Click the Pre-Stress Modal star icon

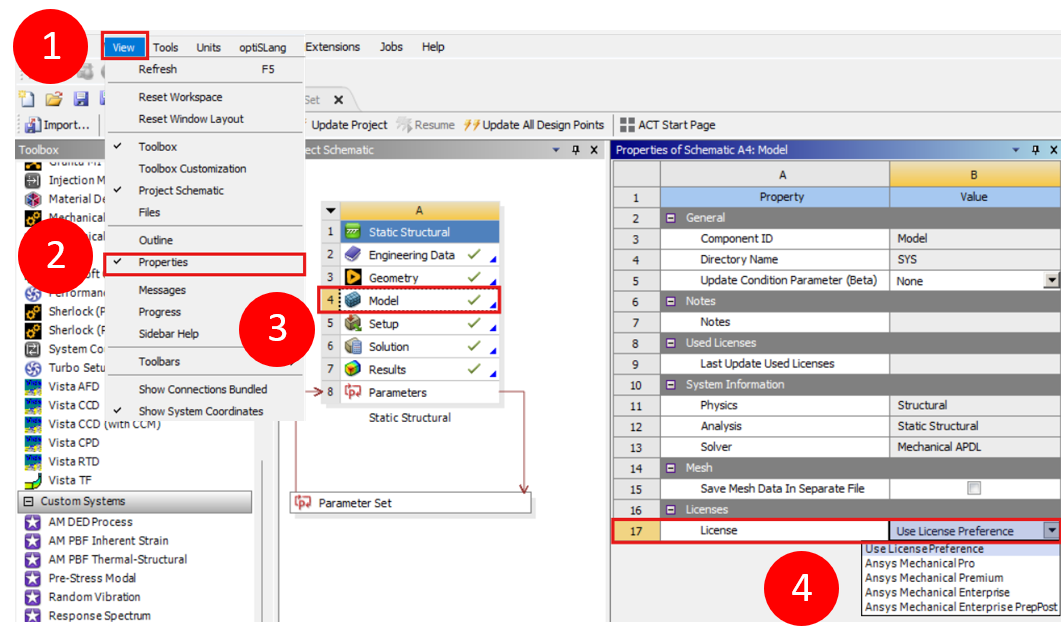tap(32, 578)
